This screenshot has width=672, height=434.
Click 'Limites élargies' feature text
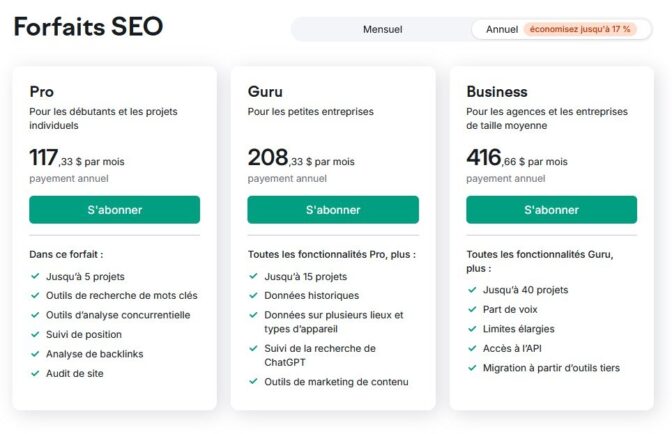(x=519, y=329)
